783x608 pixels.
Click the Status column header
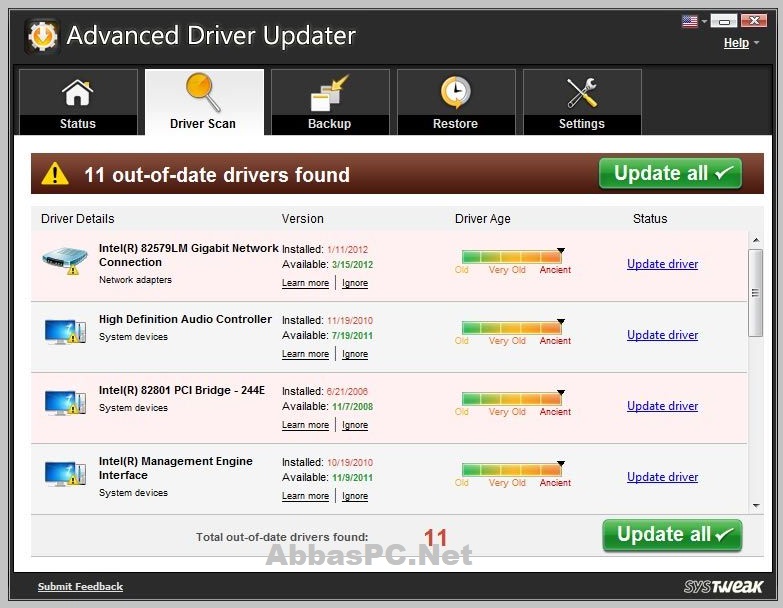(650, 219)
